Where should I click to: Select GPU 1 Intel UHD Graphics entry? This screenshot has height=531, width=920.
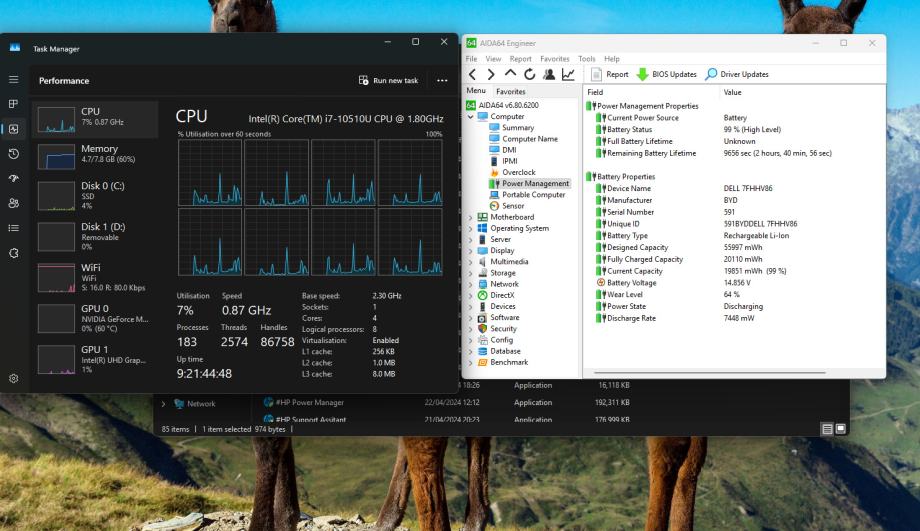tap(95, 359)
